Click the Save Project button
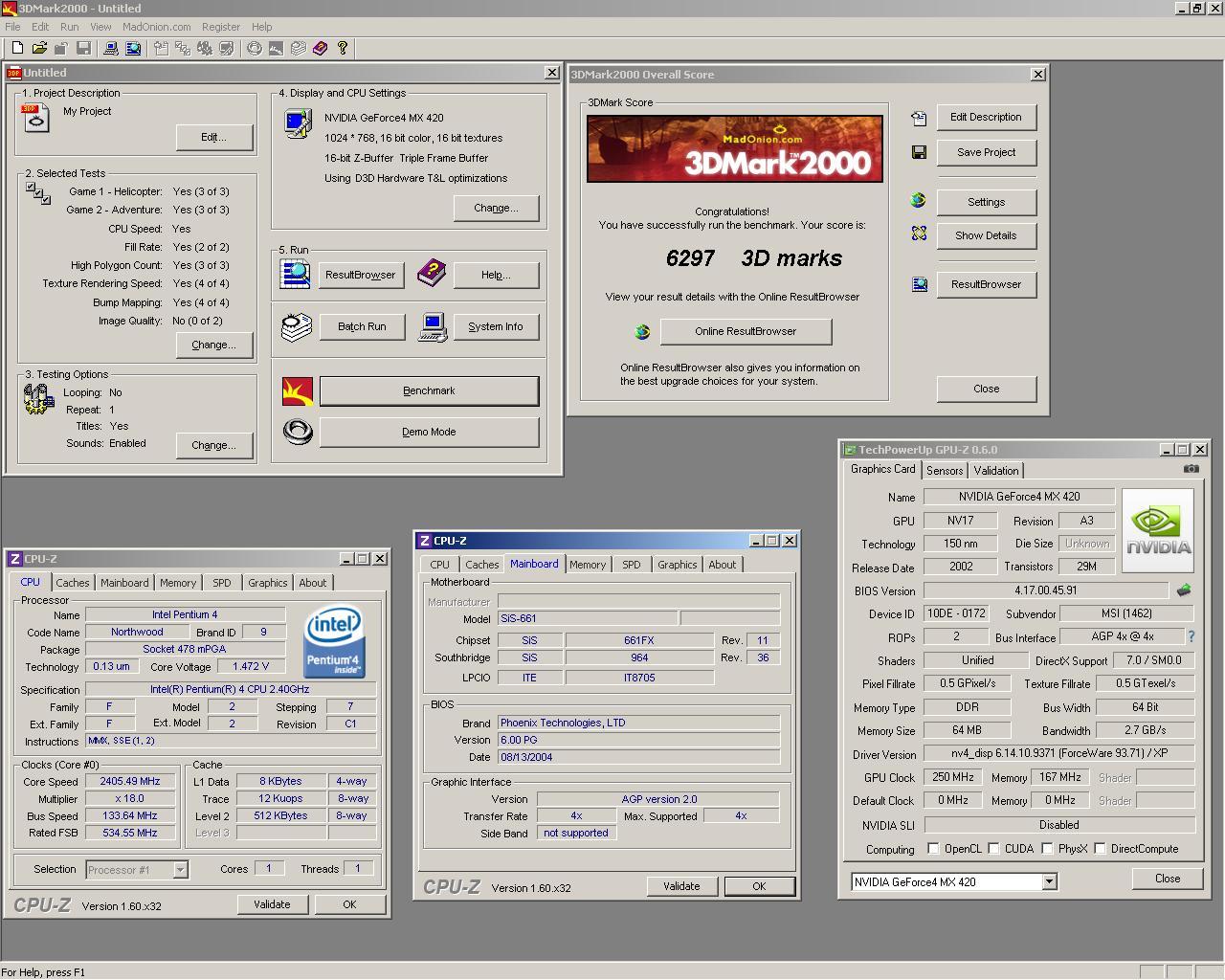Screen dimensions: 1225x980 tap(986, 152)
